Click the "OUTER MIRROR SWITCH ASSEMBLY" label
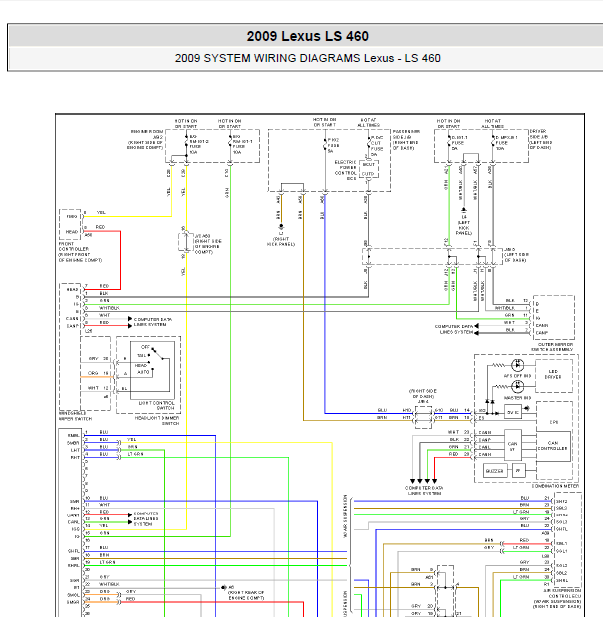 (552, 347)
